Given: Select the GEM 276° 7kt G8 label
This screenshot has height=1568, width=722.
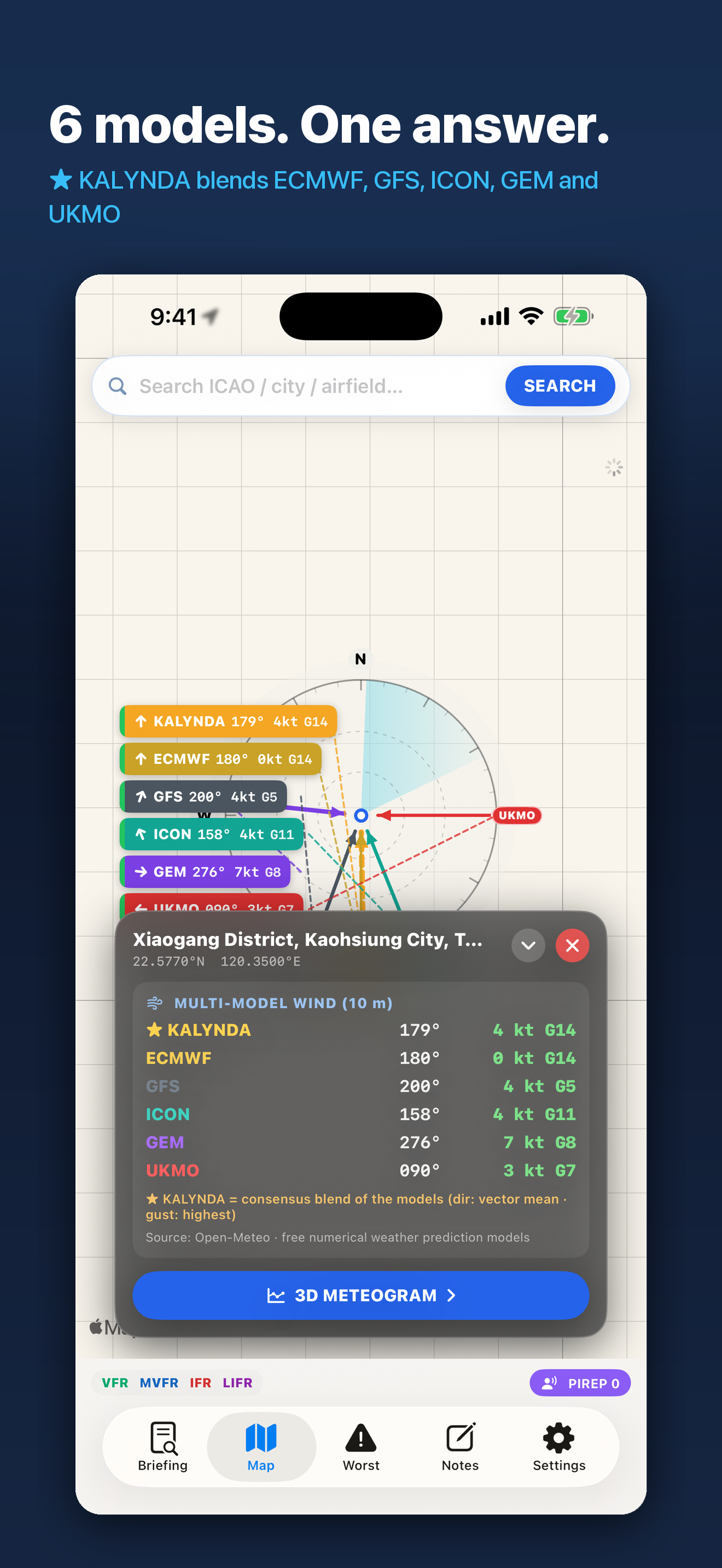Looking at the screenshot, I should coord(205,872).
